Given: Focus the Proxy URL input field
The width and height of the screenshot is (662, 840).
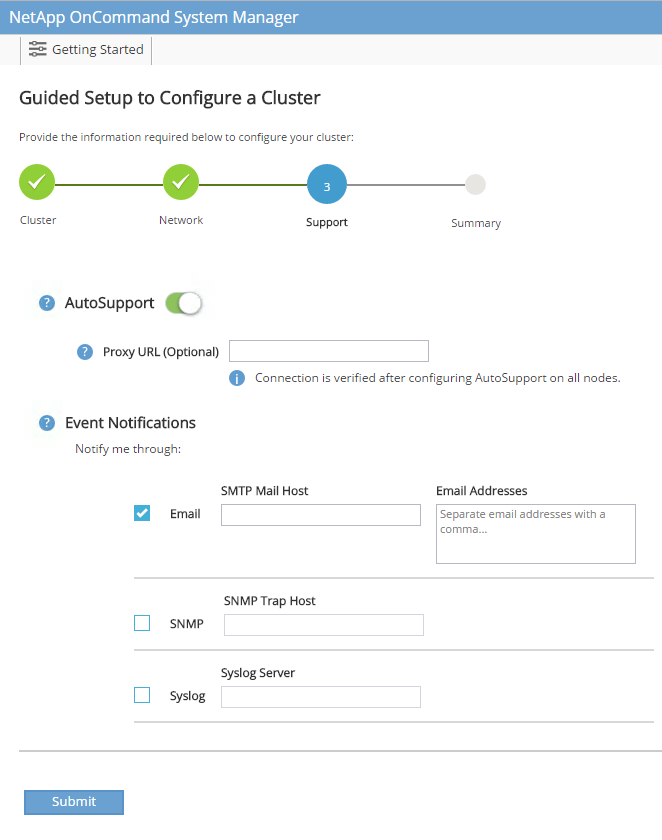Looking at the screenshot, I should pyautogui.click(x=329, y=351).
